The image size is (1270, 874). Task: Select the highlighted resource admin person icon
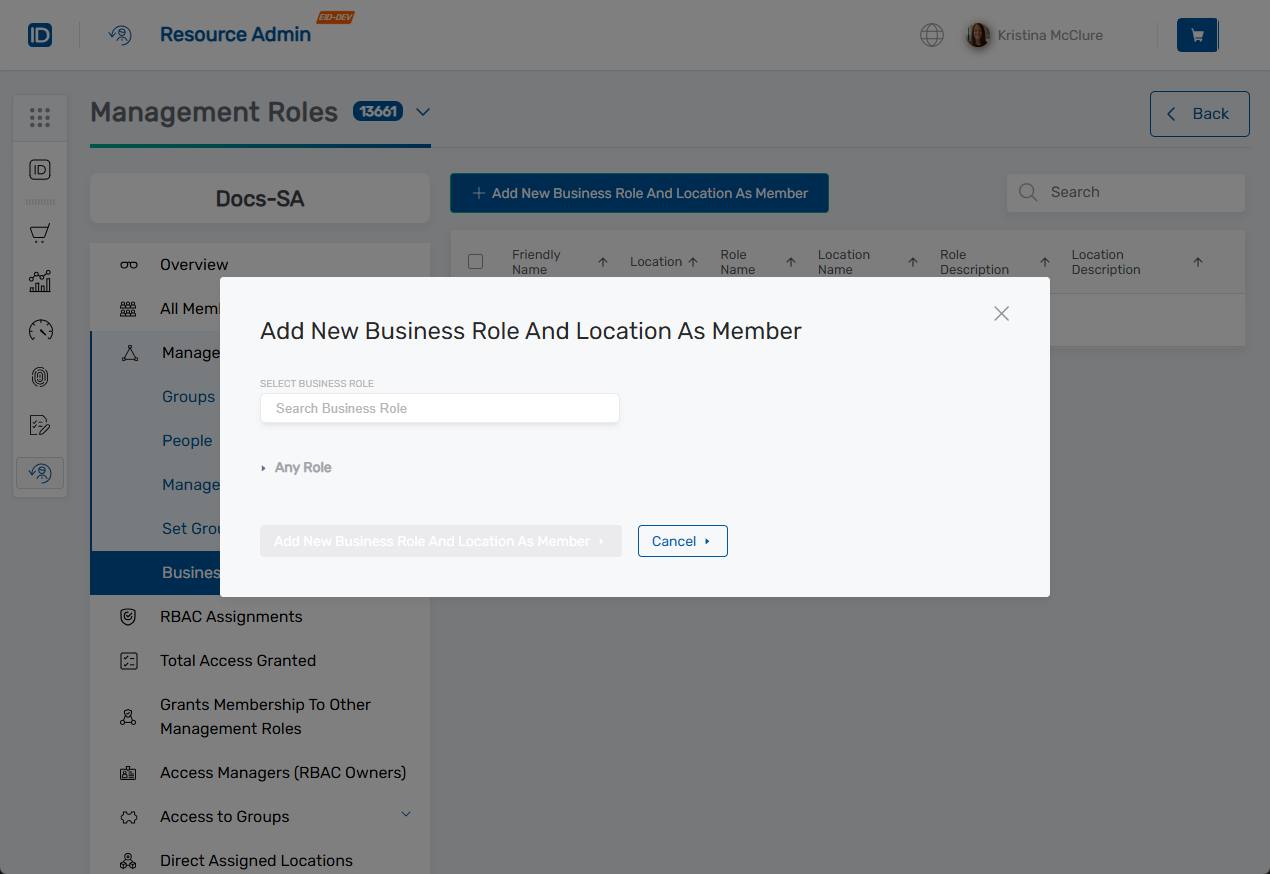tap(40, 472)
